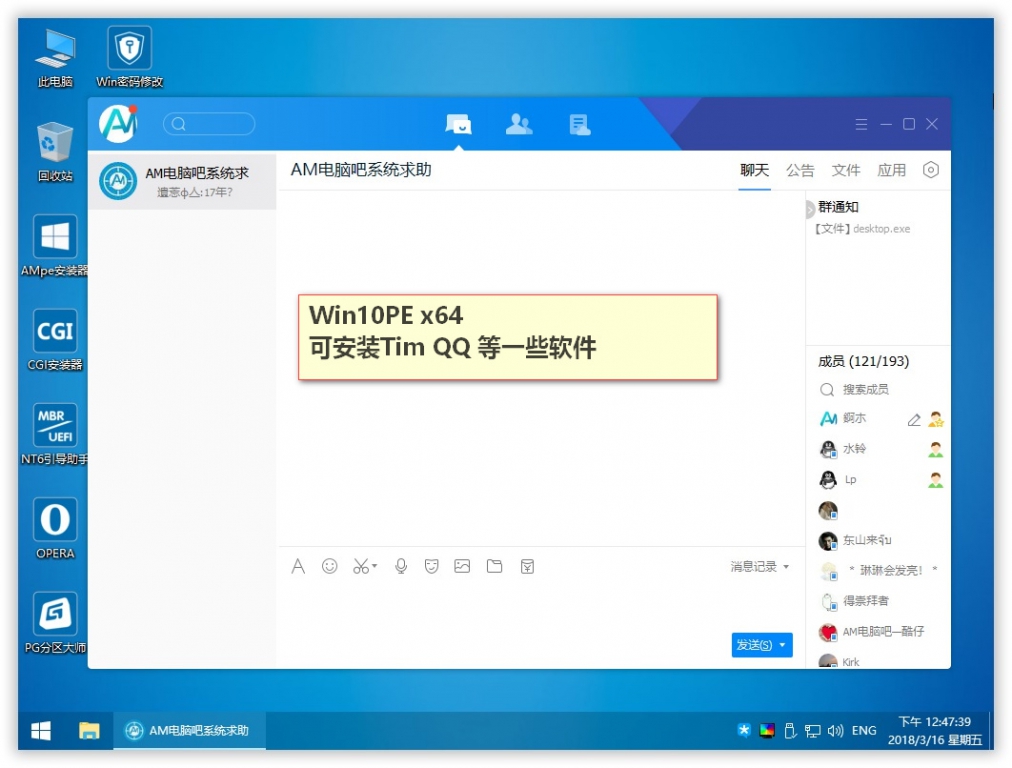
Task: Open the contacts people icon
Action: tap(519, 123)
